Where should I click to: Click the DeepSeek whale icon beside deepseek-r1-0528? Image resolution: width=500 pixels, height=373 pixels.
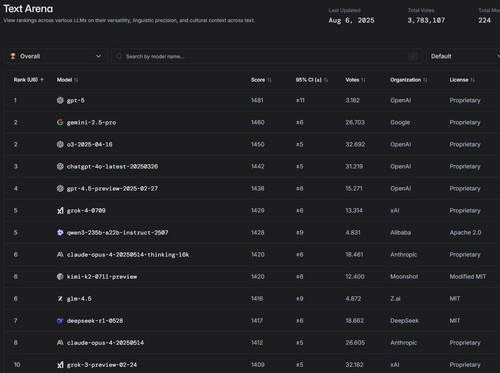pos(60,320)
